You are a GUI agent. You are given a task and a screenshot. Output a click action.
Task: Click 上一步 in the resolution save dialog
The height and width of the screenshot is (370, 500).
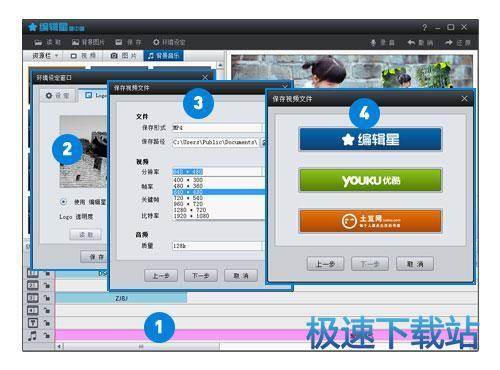point(161,276)
